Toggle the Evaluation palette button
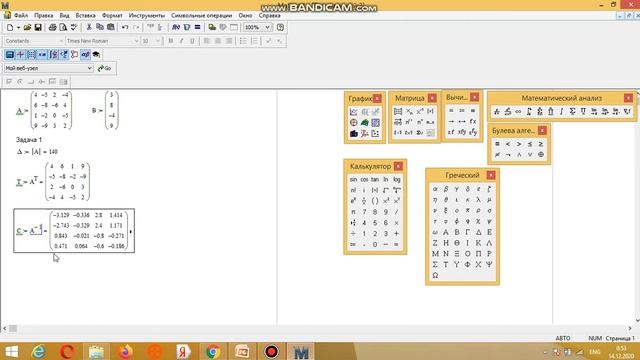The image size is (640, 360). (42, 54)
